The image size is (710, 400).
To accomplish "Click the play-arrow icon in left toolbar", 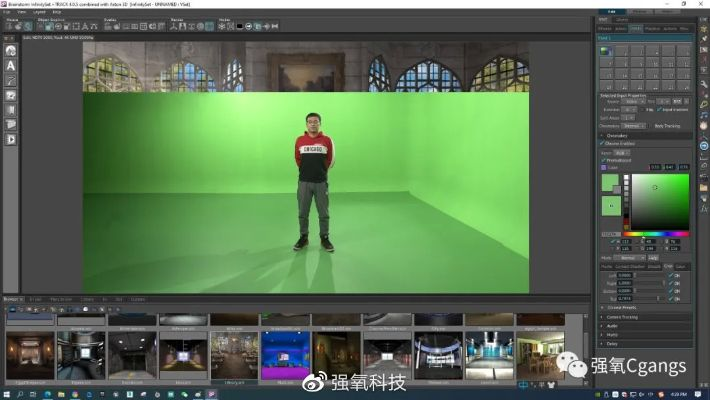I will pos(11,139).
